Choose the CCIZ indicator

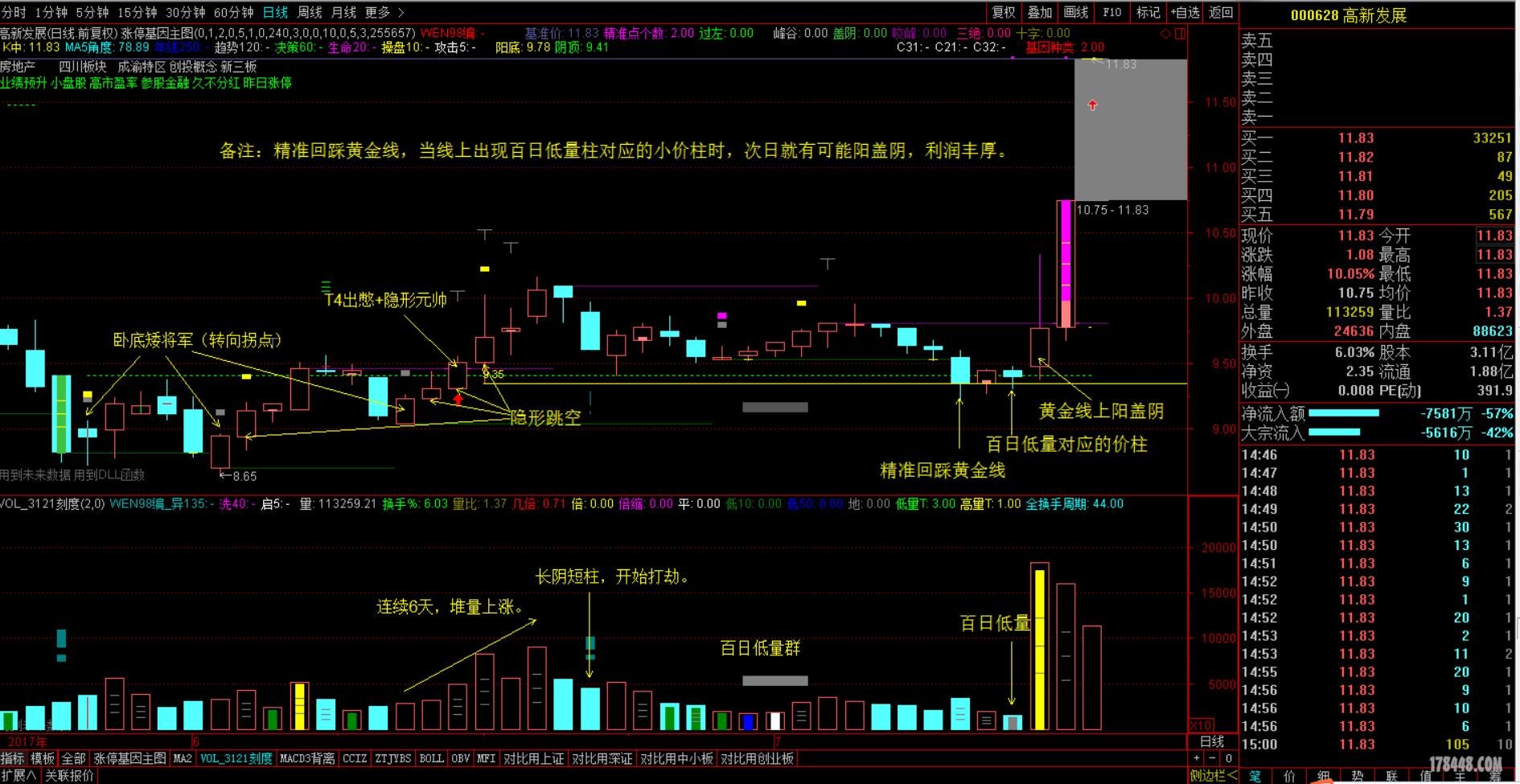pyautogui.click(x=355, y=758)
